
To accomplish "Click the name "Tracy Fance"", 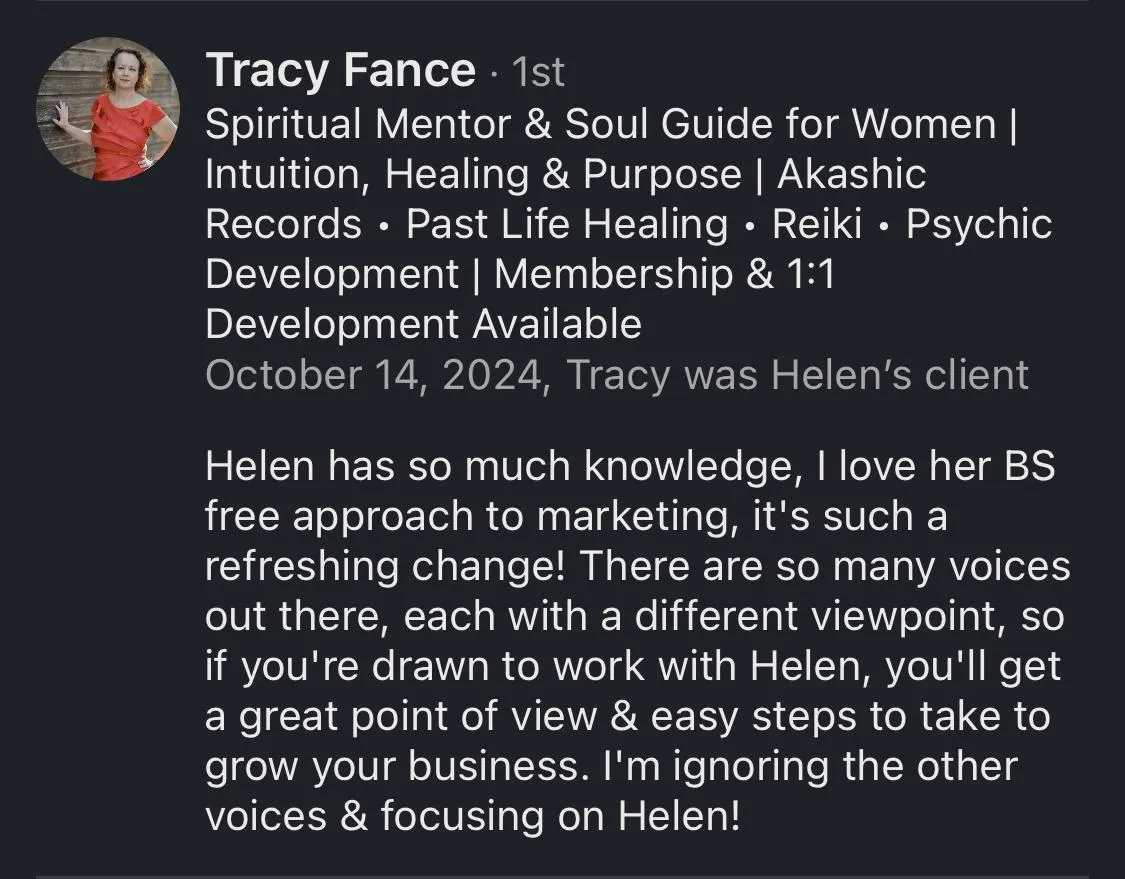I will click(340, 71).
